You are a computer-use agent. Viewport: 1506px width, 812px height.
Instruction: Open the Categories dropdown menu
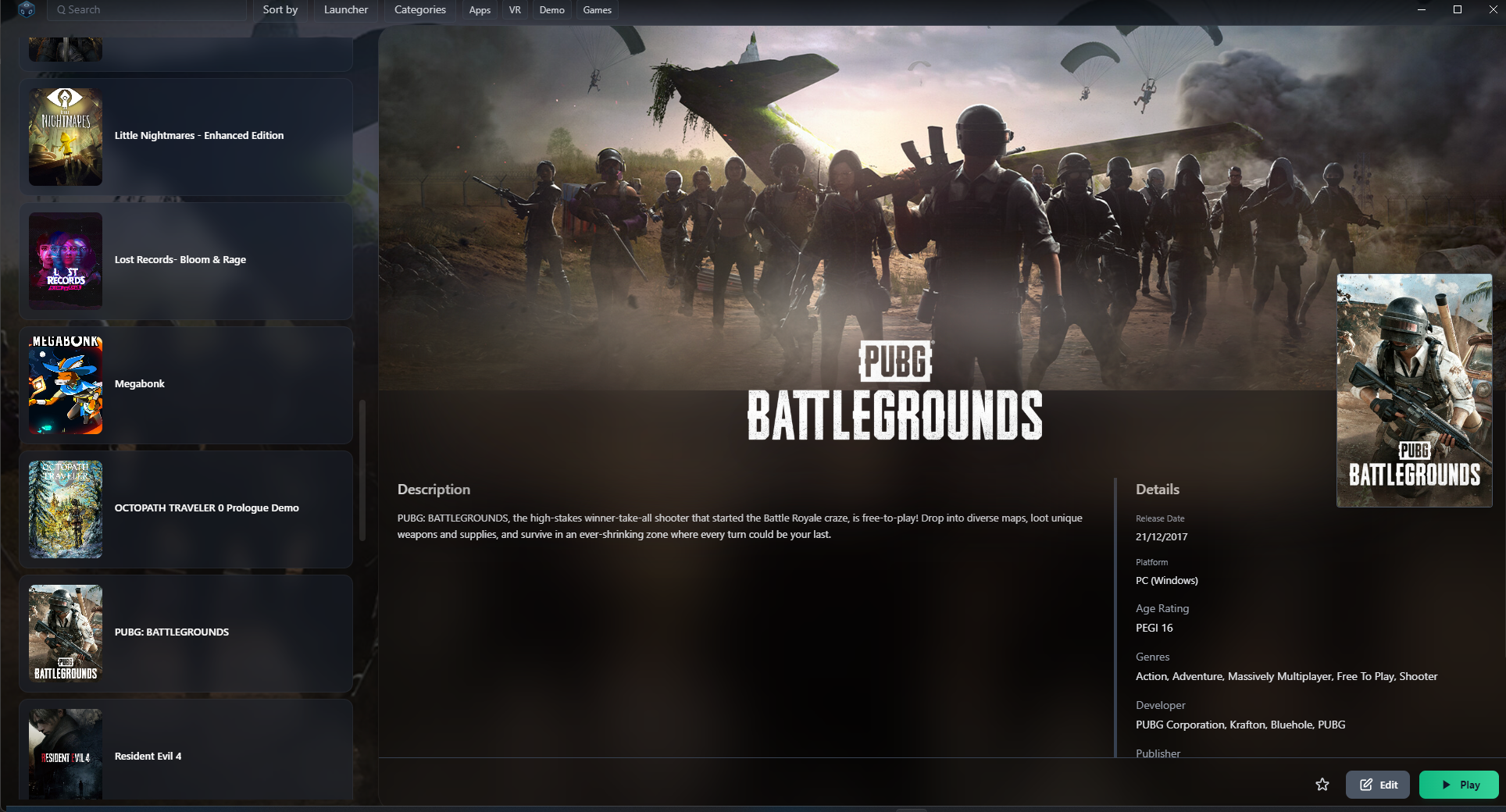point(419,10)
